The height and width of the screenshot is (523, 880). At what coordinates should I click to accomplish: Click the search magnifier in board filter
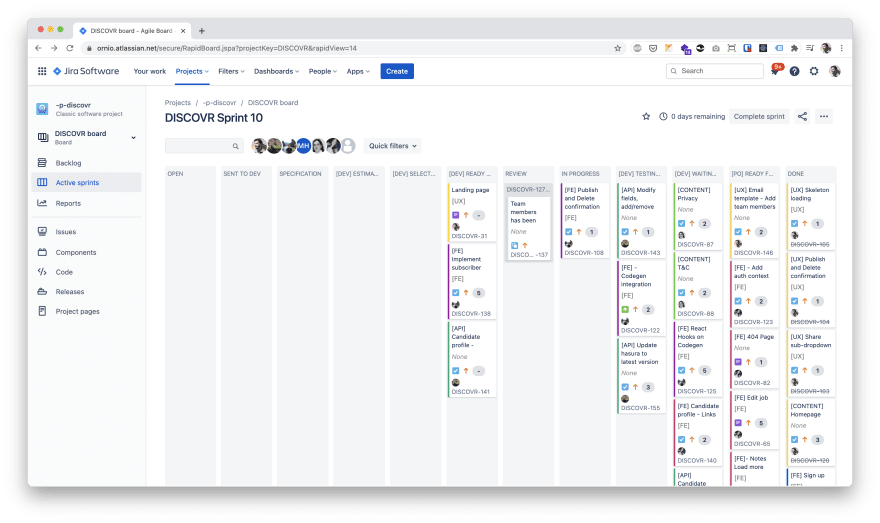[236, 146]
